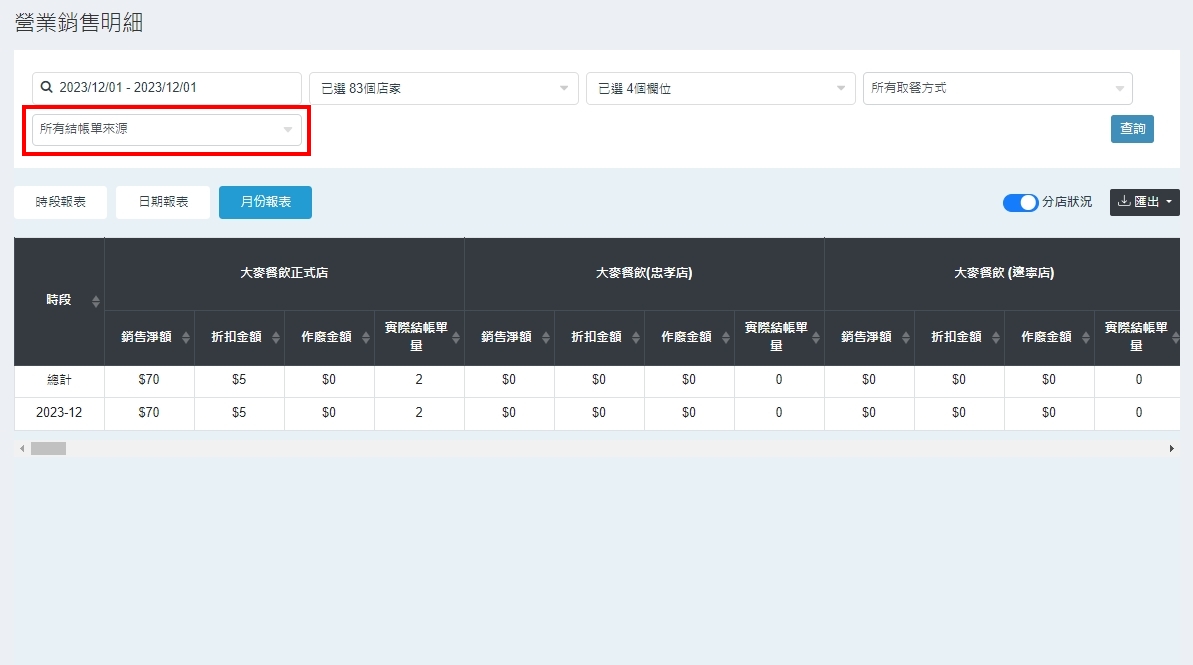Open the 已選 83個店家 store dropdown
Screen dimensions: 1193x665
coord(443,88)
